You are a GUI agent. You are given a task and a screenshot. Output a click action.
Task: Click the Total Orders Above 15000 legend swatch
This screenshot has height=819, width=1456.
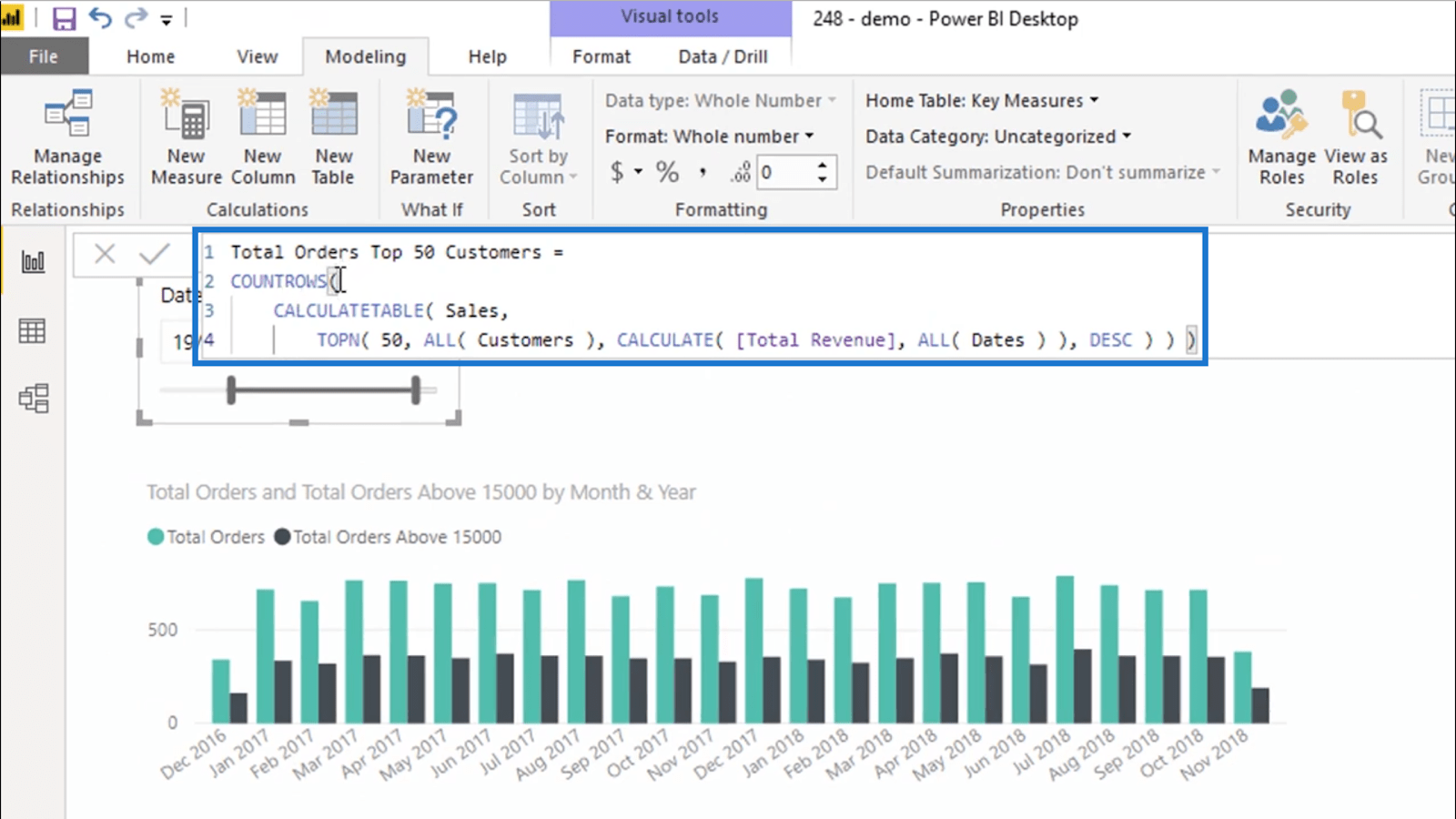point(282,537)
